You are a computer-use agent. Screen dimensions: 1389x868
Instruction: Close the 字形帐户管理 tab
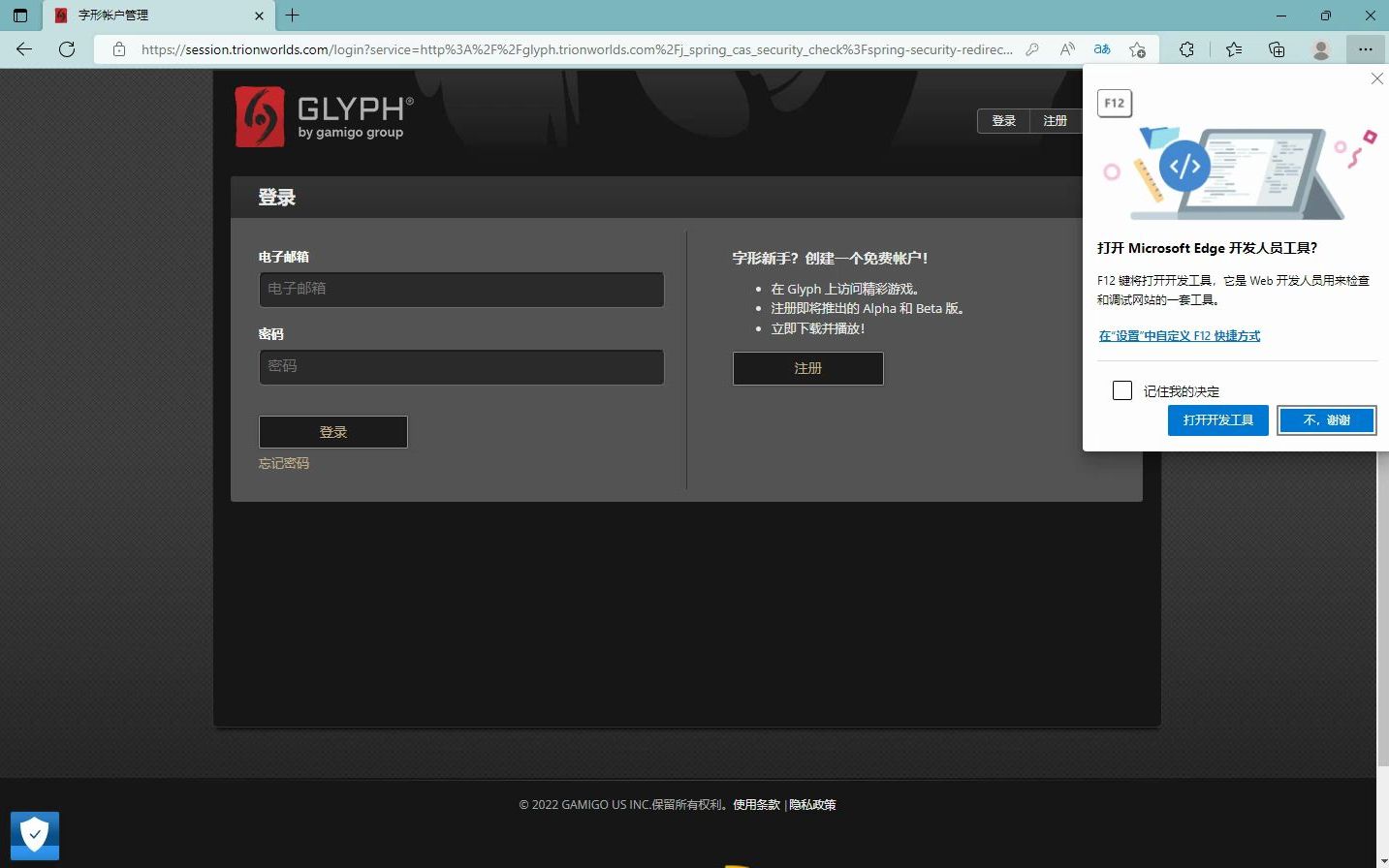point(259,15)
